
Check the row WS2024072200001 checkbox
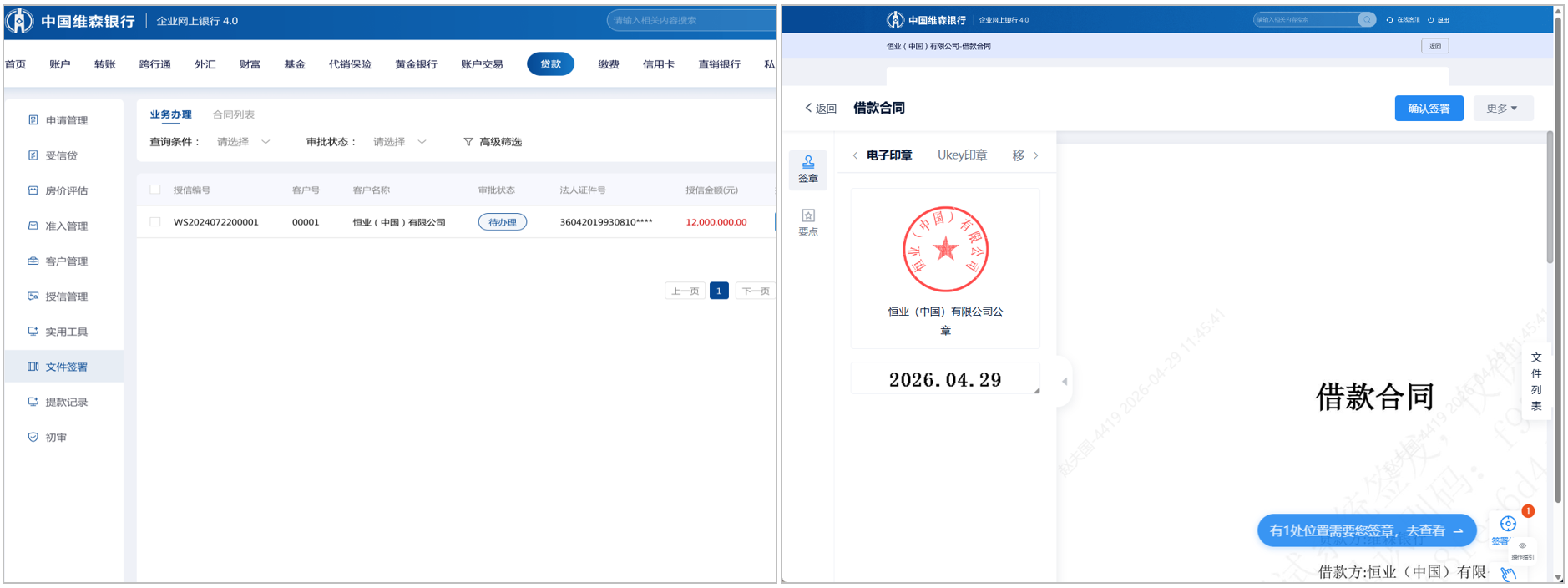coord(155,222)
